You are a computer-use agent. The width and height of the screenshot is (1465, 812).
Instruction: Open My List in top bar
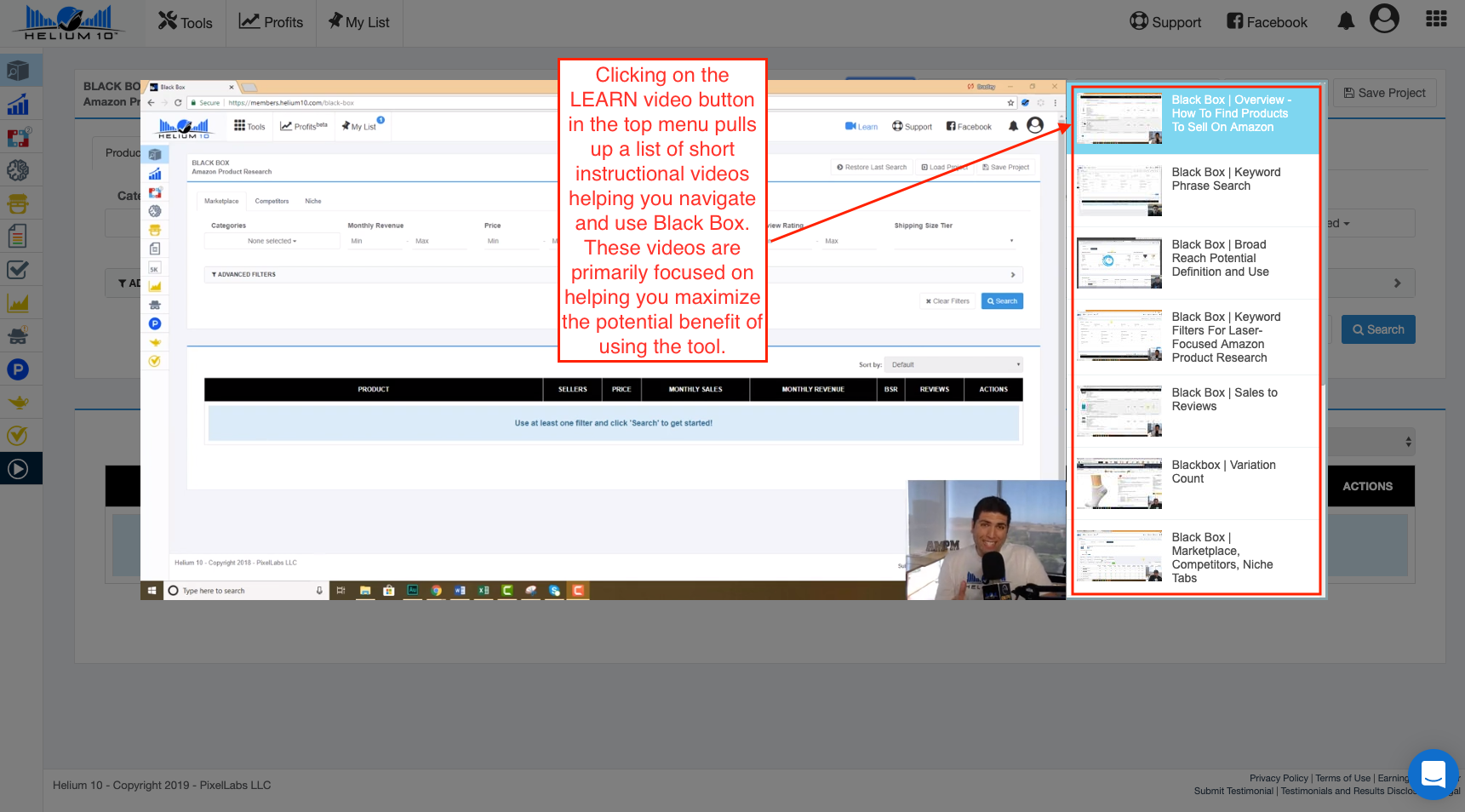[x=359, y=22]
